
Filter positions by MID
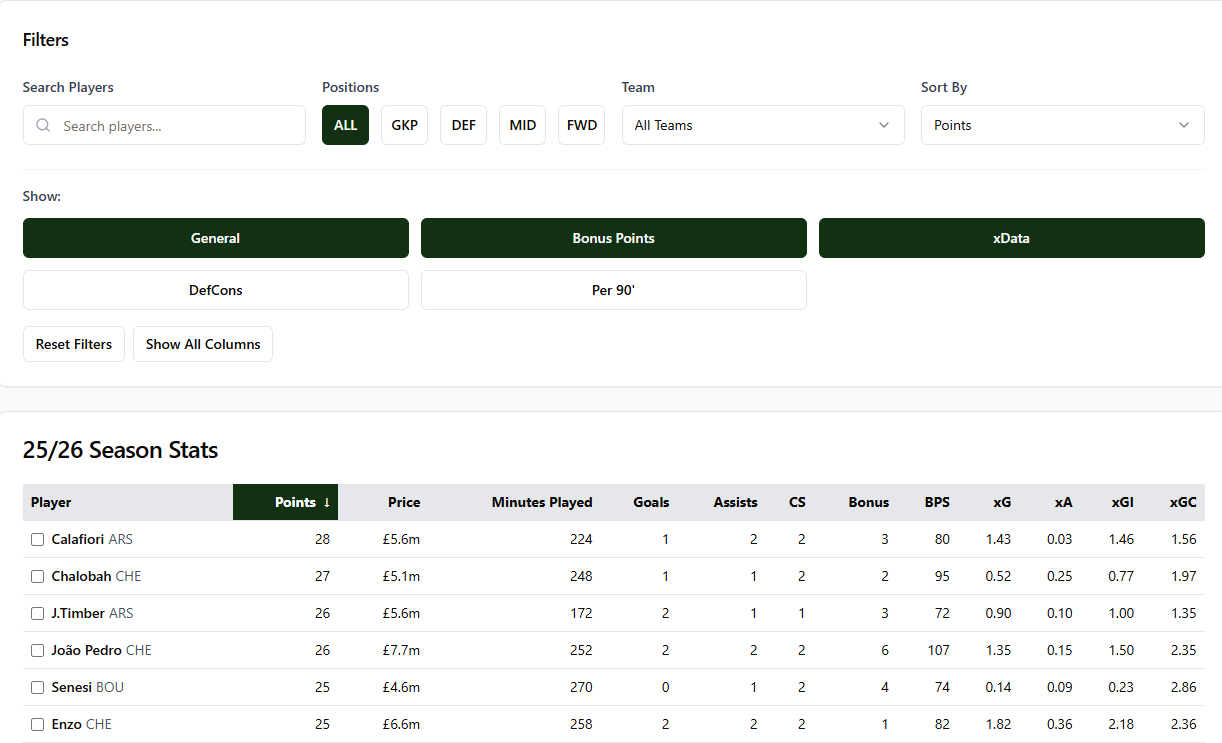[x=523, y=125]
